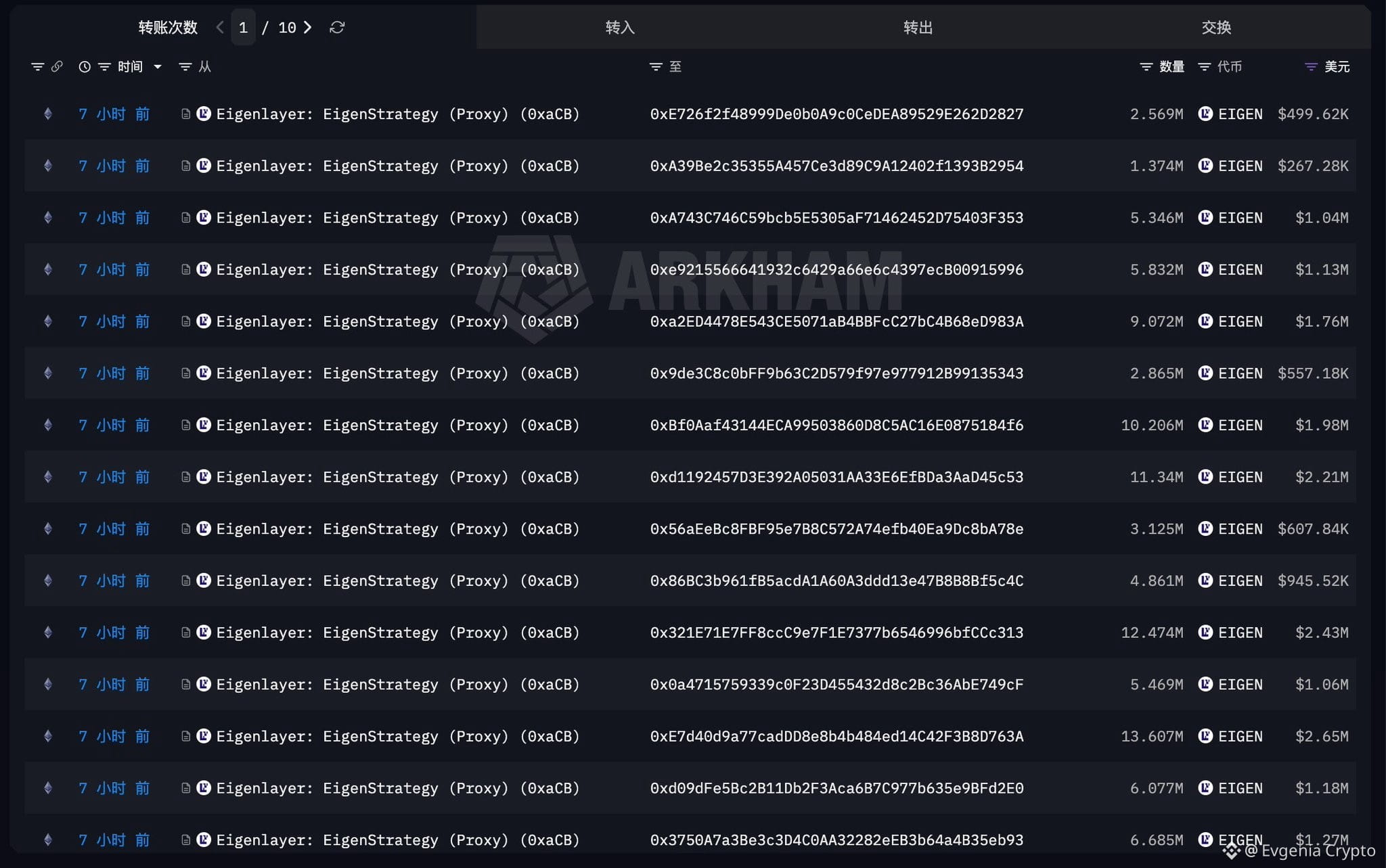Click Ethereum icon in the $1.18M row
The width and height of the screenshot is (1386, 868).
(48, 788)
